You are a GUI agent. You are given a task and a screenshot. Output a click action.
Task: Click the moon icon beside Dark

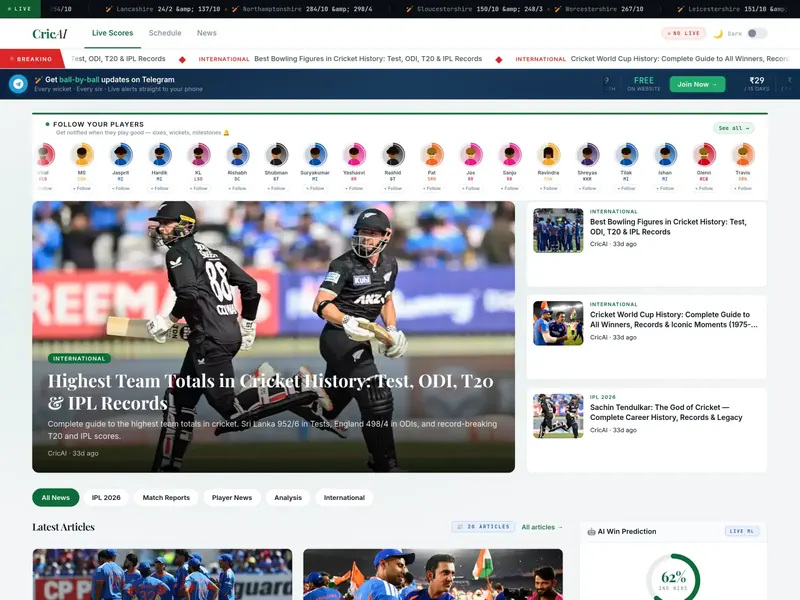click(718, 34)
